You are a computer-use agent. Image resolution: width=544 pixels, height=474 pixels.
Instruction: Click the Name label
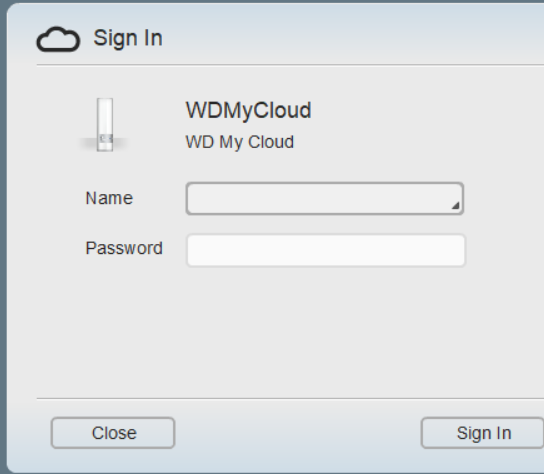[109, 198]
